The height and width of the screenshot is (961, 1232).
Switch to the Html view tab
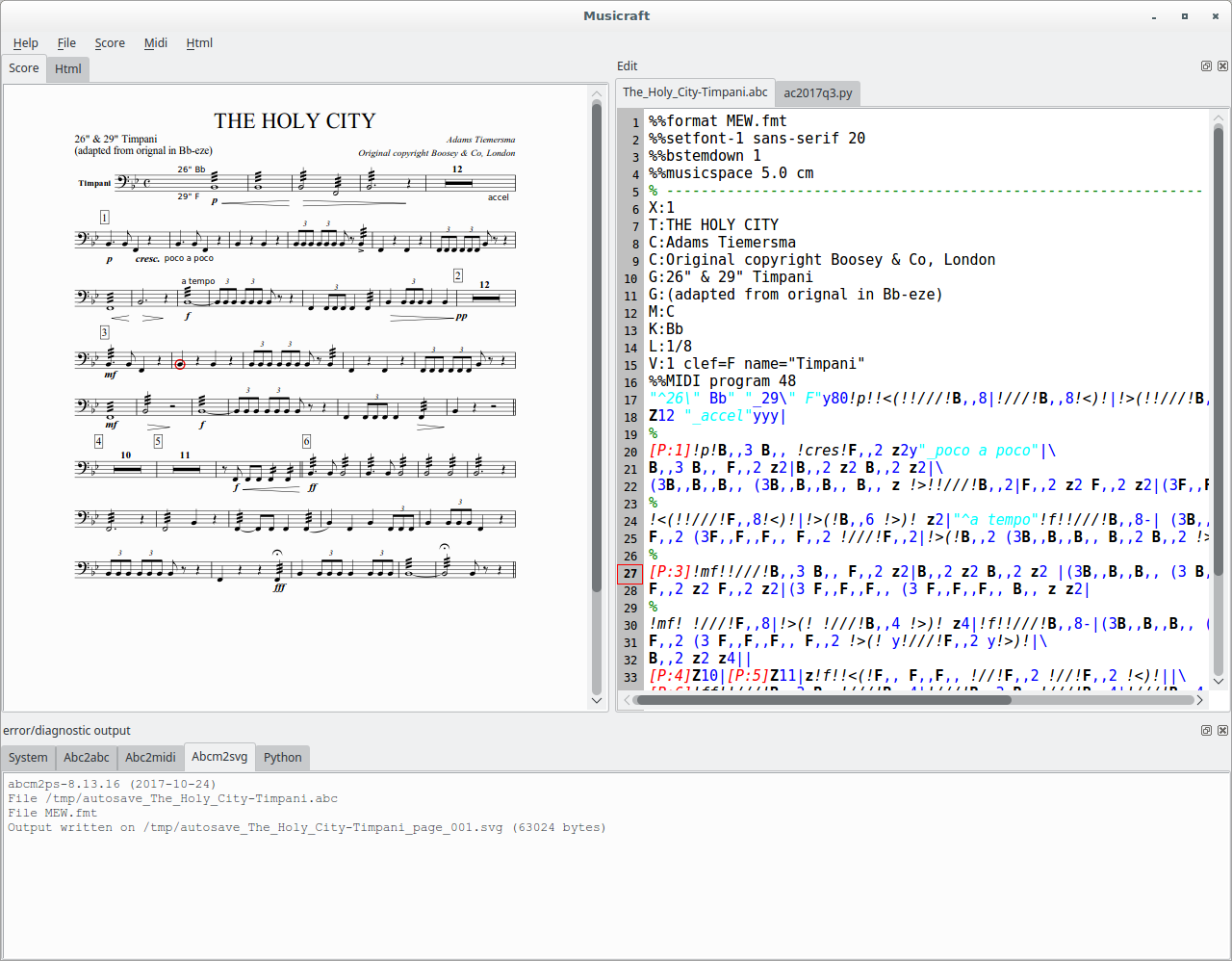tap(68, 69)
